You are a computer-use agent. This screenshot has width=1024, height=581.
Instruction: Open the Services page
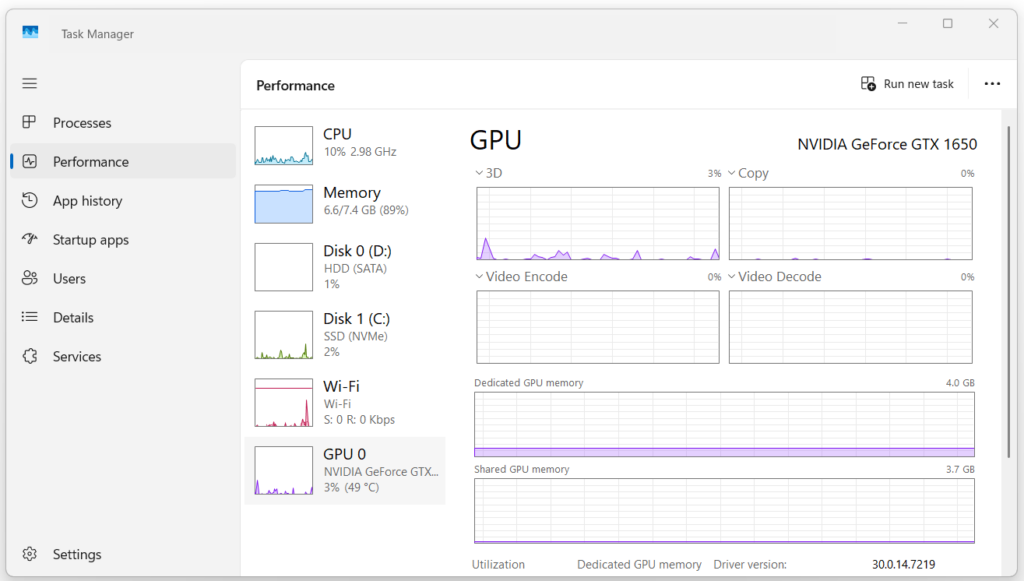(77, 356)
